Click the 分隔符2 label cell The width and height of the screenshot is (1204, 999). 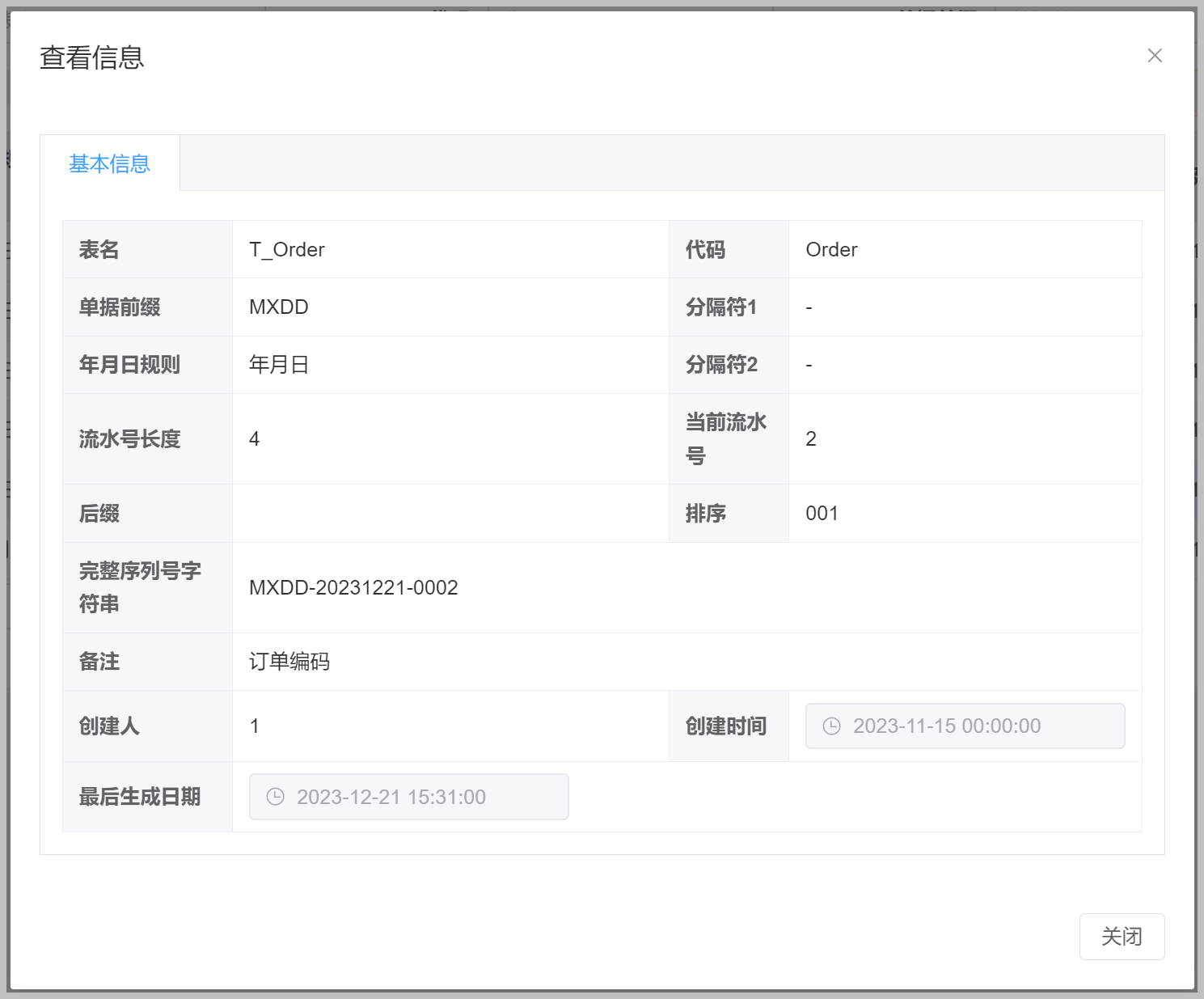click(x=729, y=364)
